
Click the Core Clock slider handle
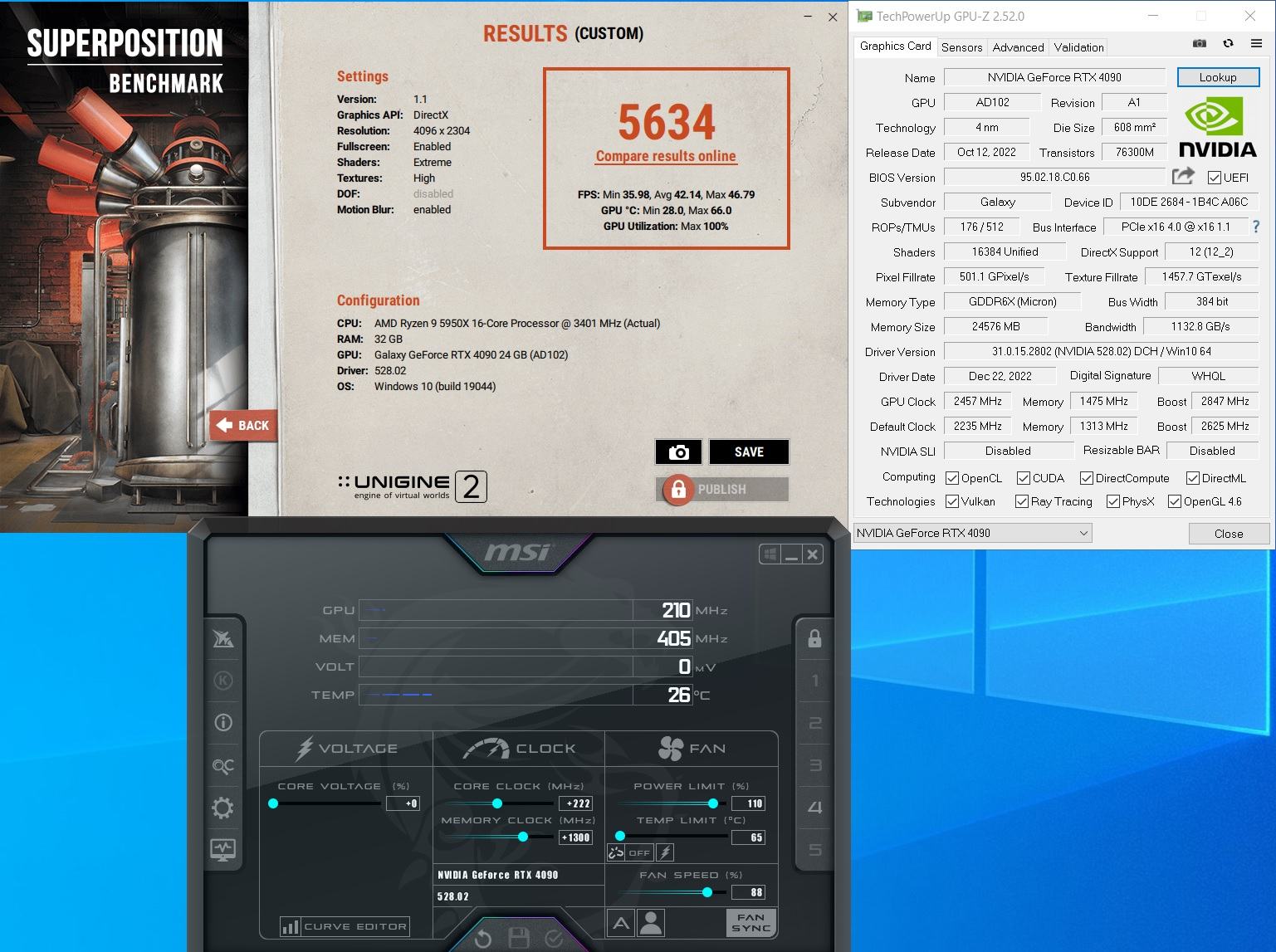click(x=497, y=803)
